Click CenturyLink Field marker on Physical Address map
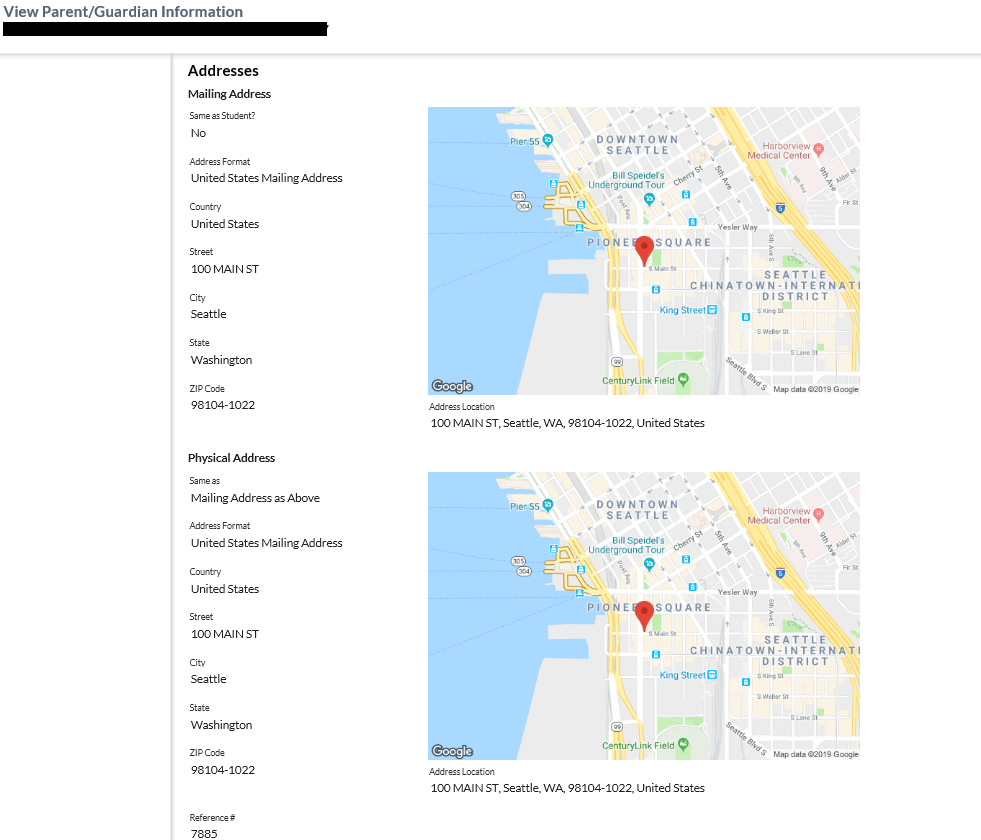981x840 pixels. point(683,744)
